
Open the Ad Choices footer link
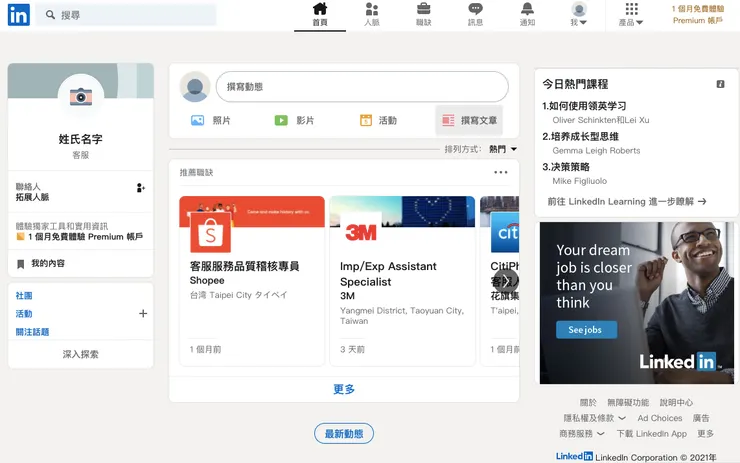660,418
